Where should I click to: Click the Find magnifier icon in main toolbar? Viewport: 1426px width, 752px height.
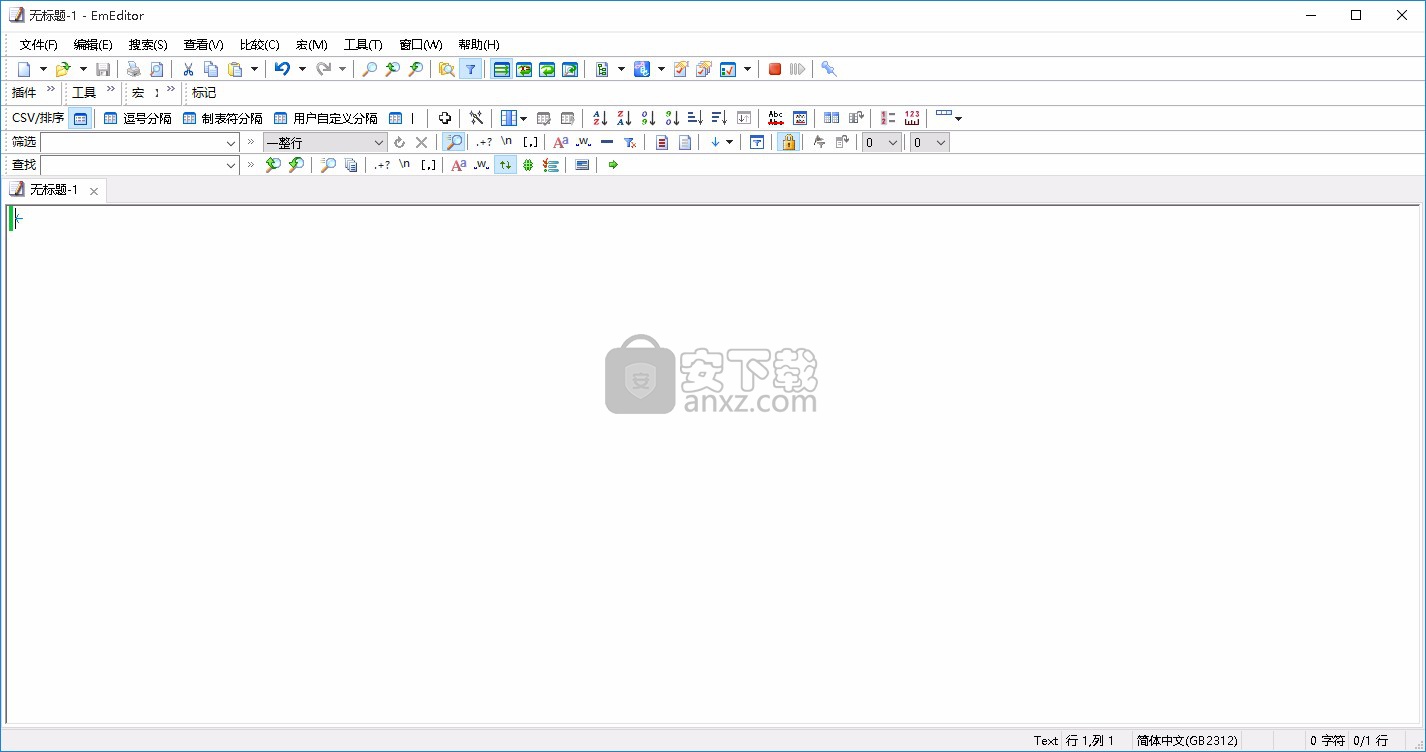coord(369,69)
